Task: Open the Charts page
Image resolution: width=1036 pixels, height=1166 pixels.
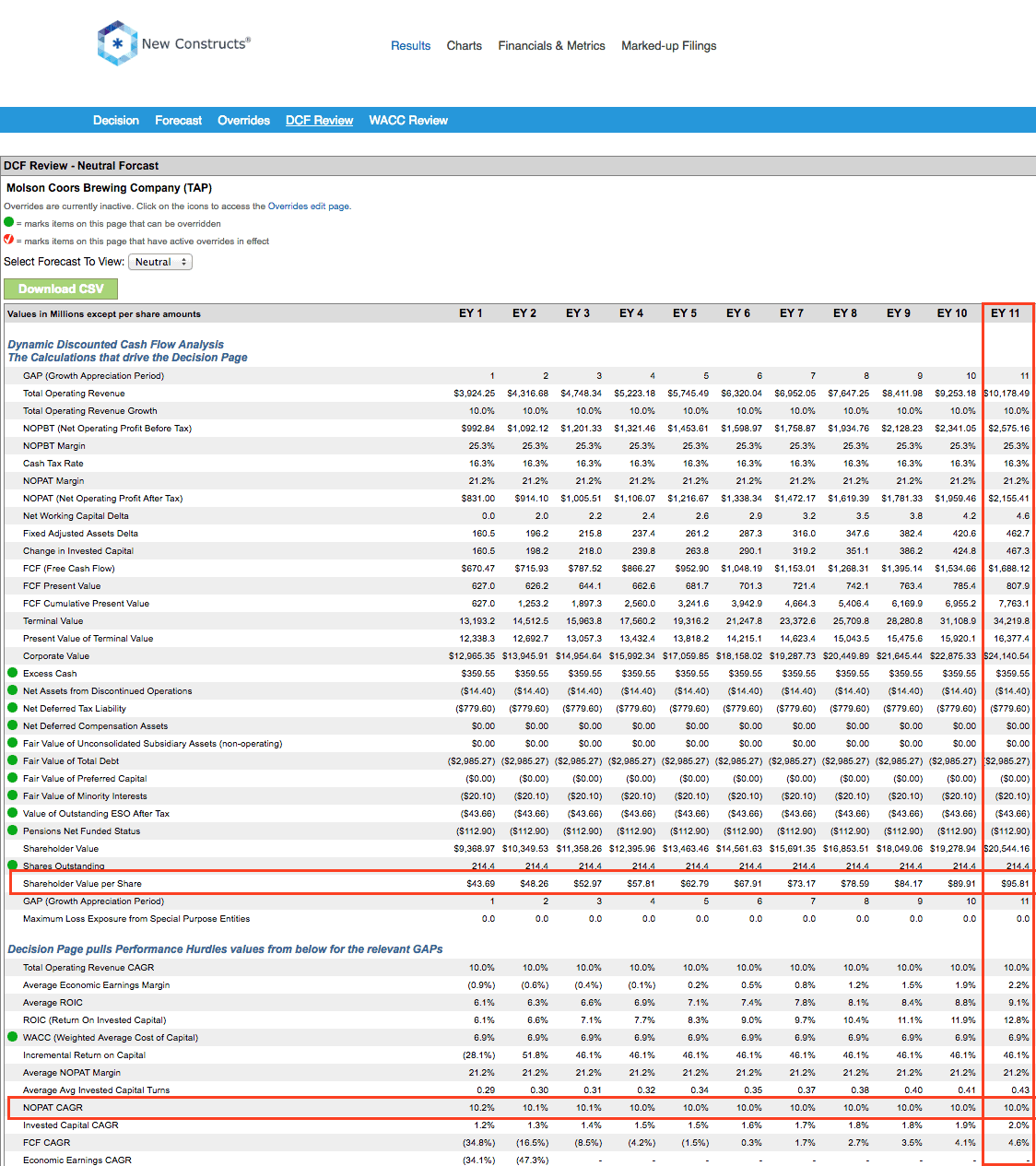Action: [465, 45]
